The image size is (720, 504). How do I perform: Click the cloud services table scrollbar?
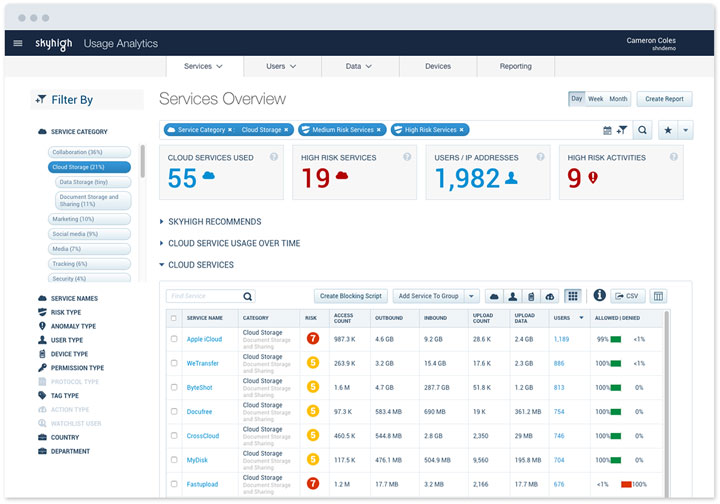tap(667, 404)
